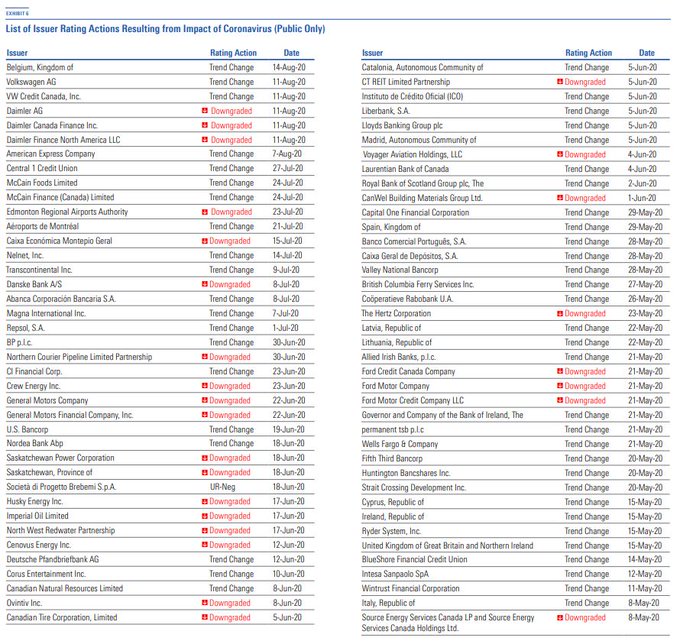Select the downgrade icon in the Ford Motor Company row
680x641 pixels.
point(560,386)
